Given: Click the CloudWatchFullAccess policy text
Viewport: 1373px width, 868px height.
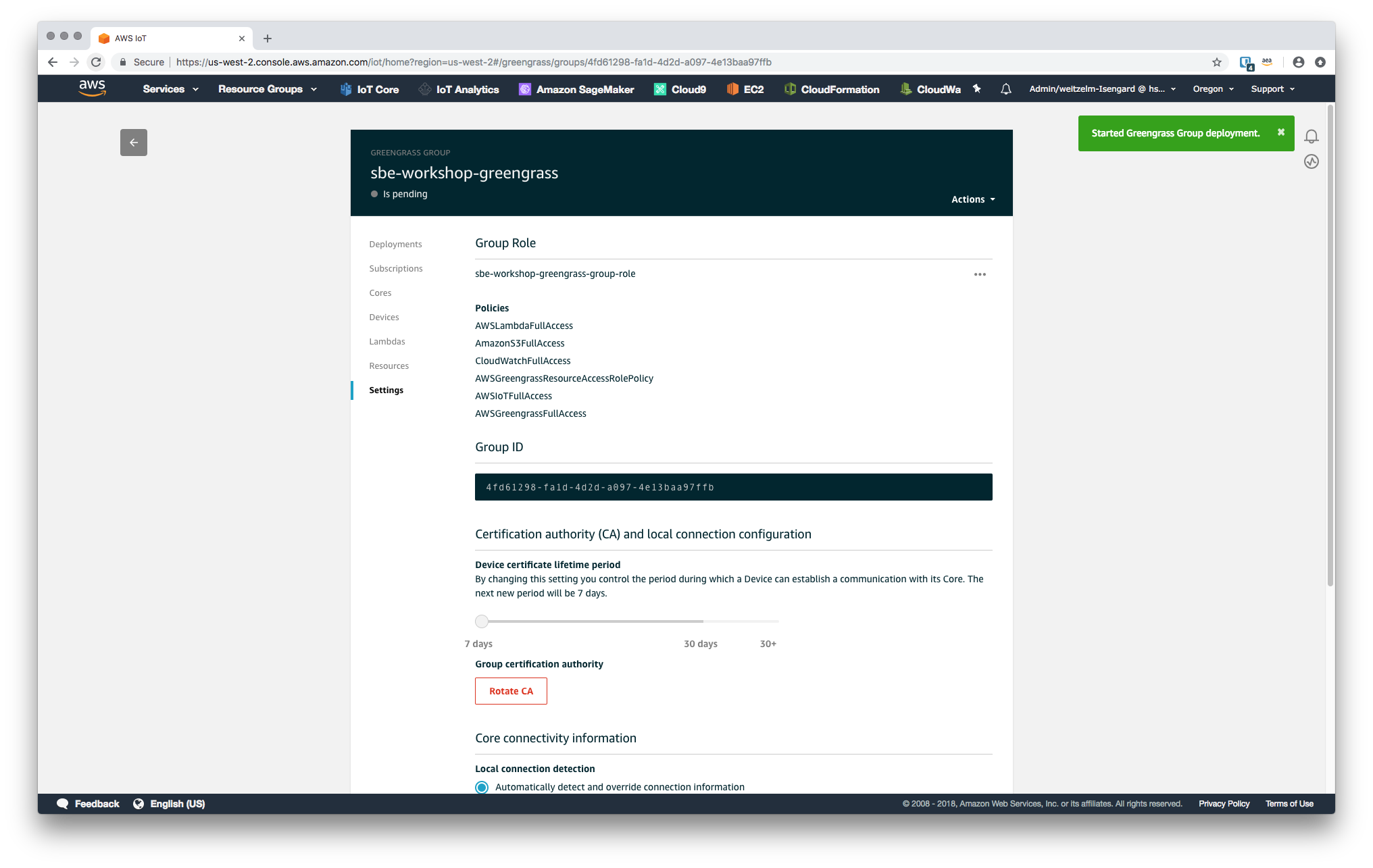Looking at the screenshot, I should point(522,361).
